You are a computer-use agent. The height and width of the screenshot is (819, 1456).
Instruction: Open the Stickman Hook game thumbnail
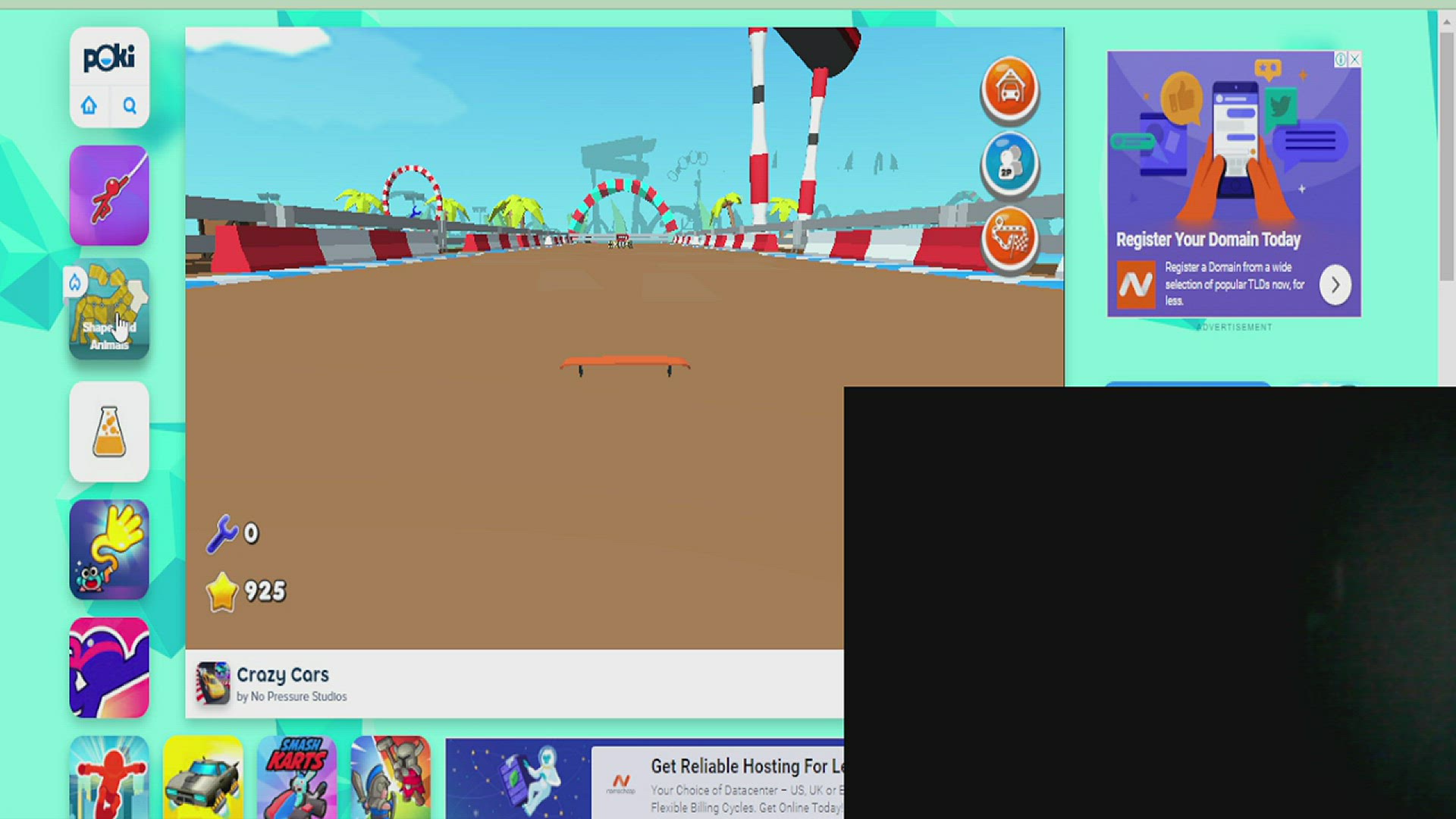pos(109,196)
